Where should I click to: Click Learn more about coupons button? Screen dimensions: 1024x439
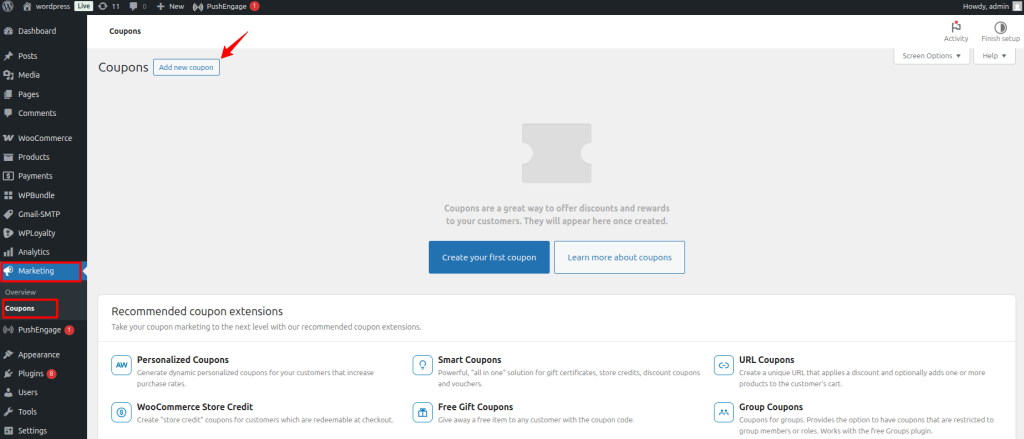[619, 257]
